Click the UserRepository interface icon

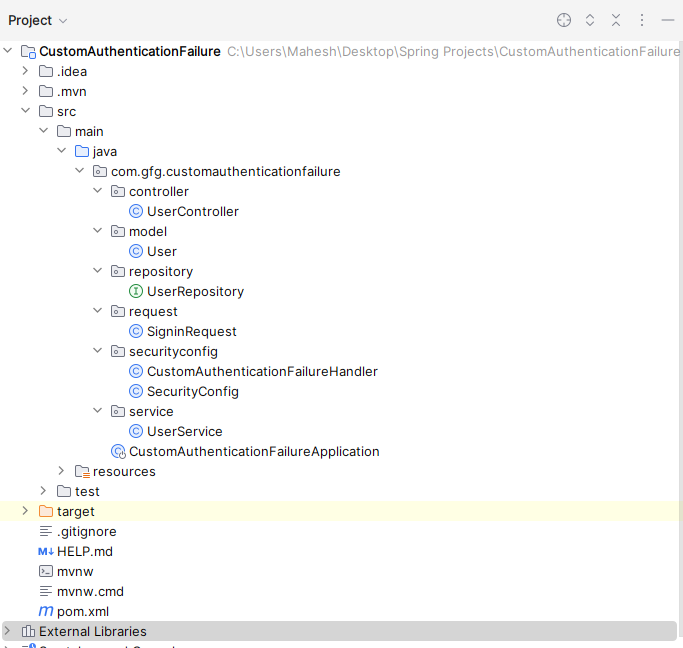[136, 291]
